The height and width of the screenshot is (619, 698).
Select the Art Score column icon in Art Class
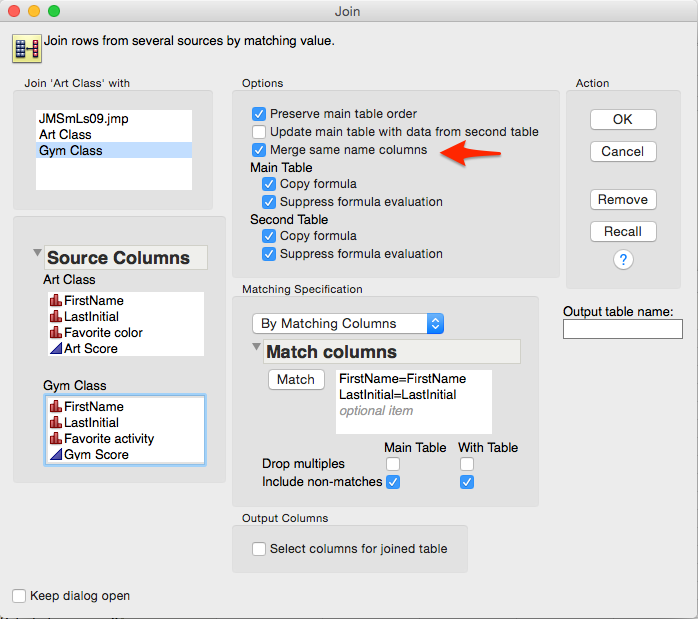(x=55, y=349)
